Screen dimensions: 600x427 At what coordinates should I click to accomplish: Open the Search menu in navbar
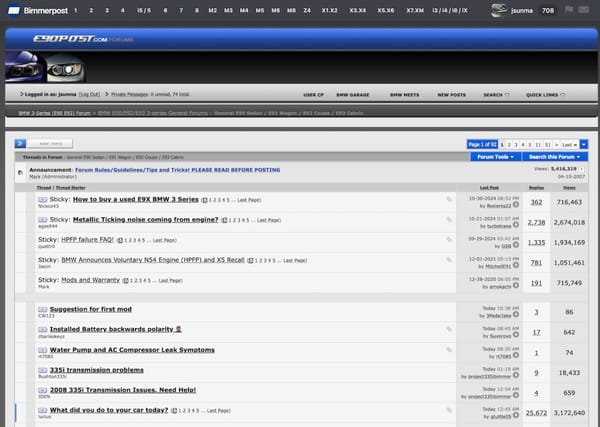(496, 95)
